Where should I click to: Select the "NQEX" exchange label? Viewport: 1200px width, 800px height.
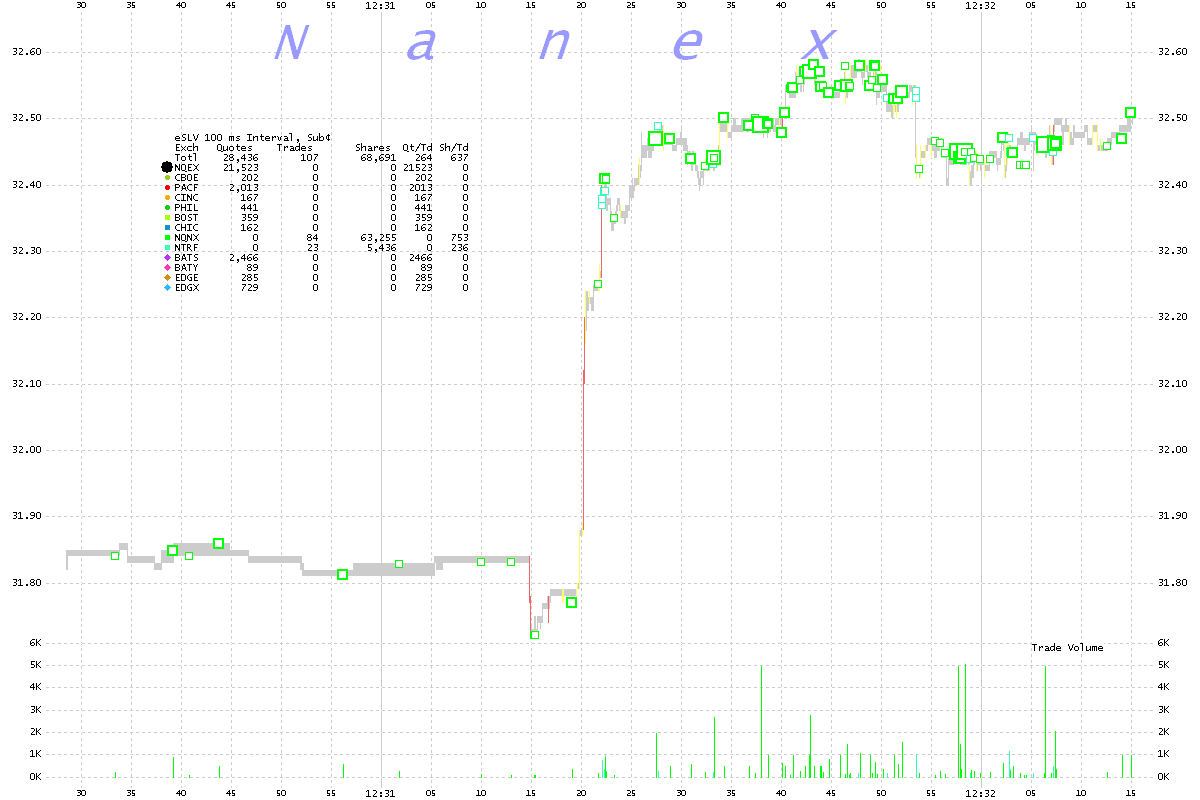pyautogui.click(x=187, y=168)
